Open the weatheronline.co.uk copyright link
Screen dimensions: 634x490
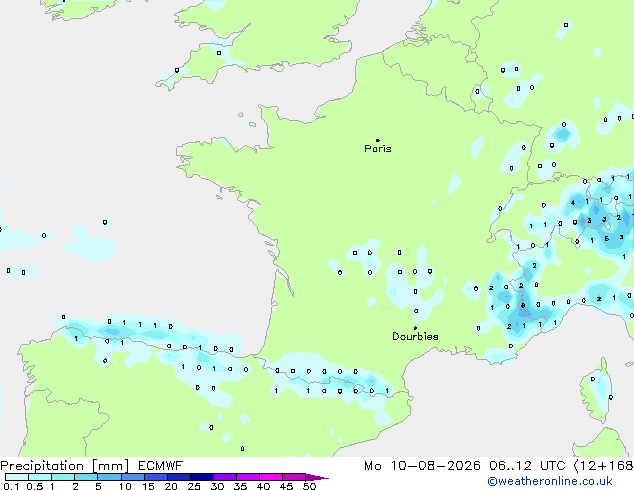(x=550, y=481)
